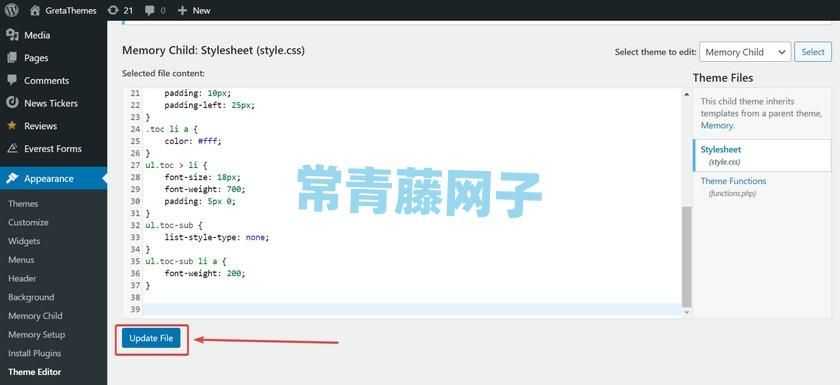Follow the Memory parent theme link
Image resolution: width=840 pixels, height=385 pixels.
pos(717,126)
